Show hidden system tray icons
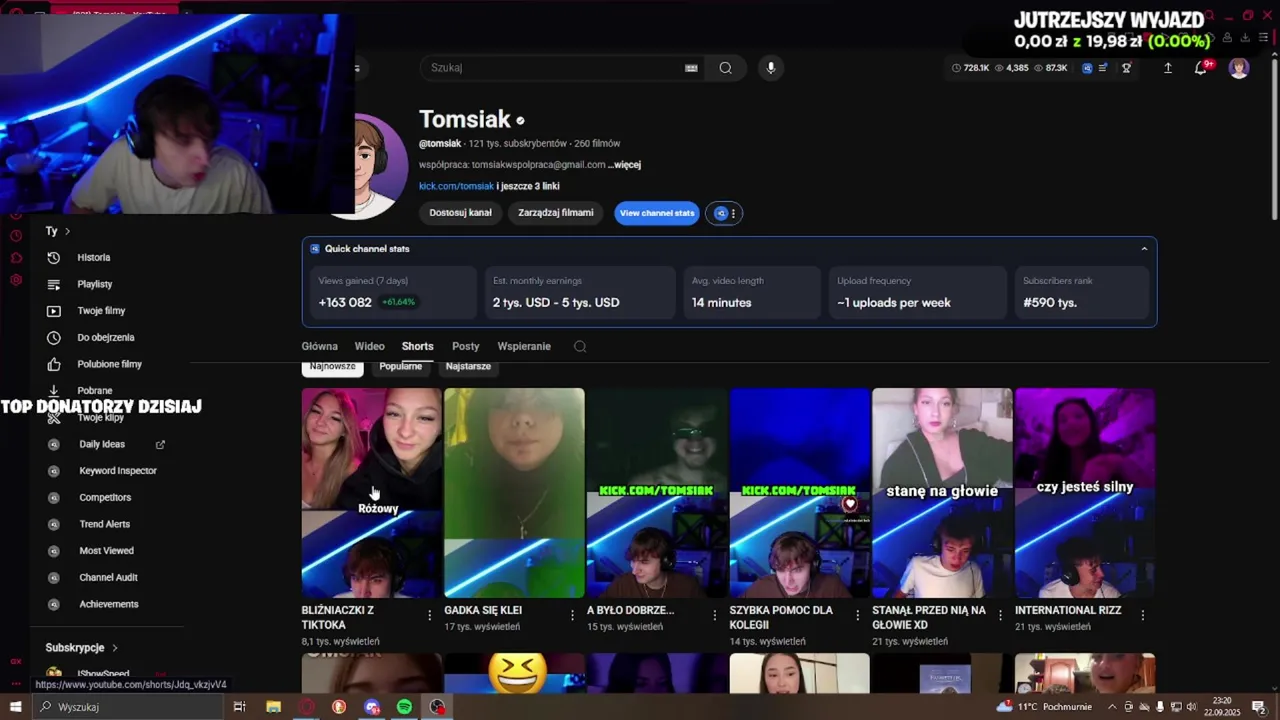This screenshot has height=720, width=1280. 1112,707
